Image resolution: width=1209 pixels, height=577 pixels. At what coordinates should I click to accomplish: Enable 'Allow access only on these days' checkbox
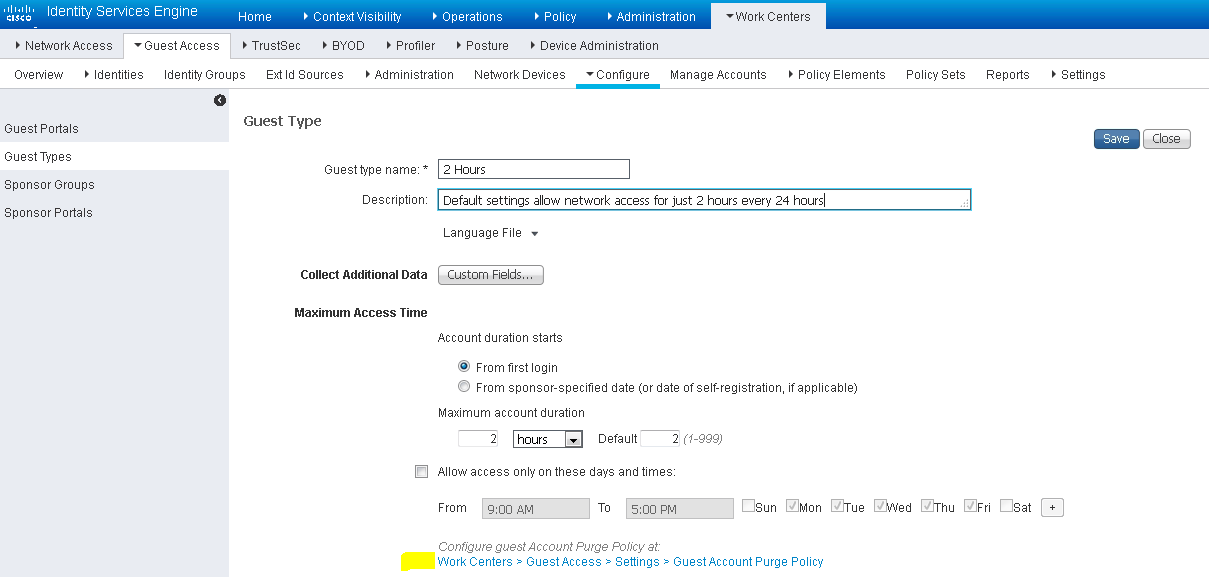422,472
